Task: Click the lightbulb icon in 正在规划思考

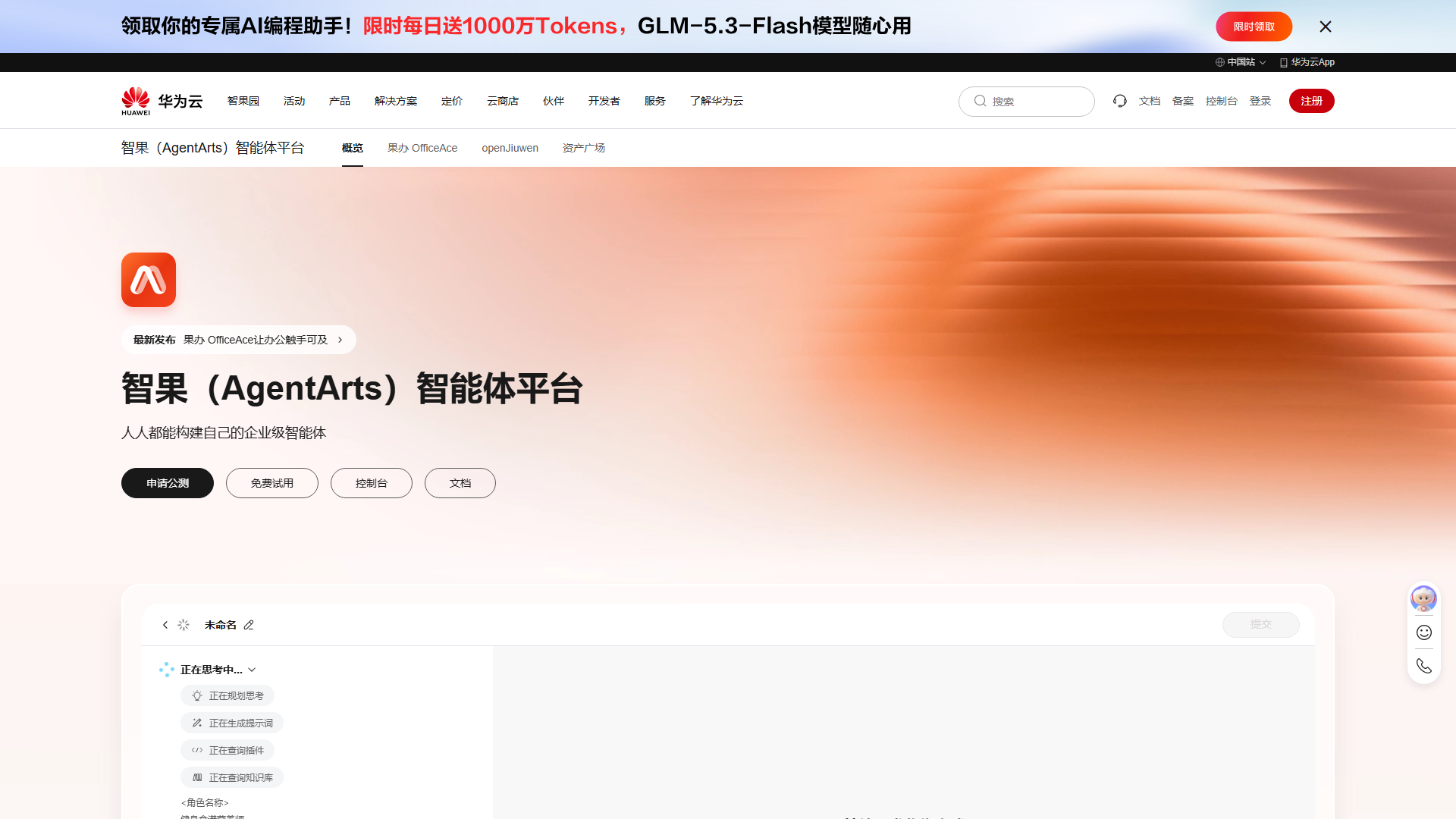Action: click(x=197, y=695)
